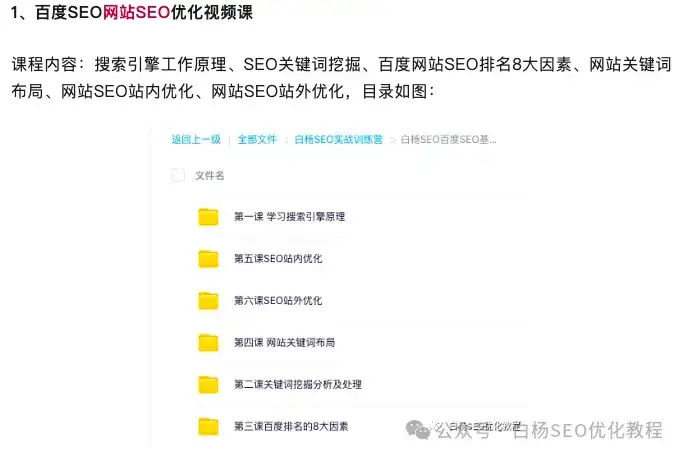Open folder icon for 第六课SEO站外优化
This screenshot has height=457, width=684.
[x=208, y=300]
